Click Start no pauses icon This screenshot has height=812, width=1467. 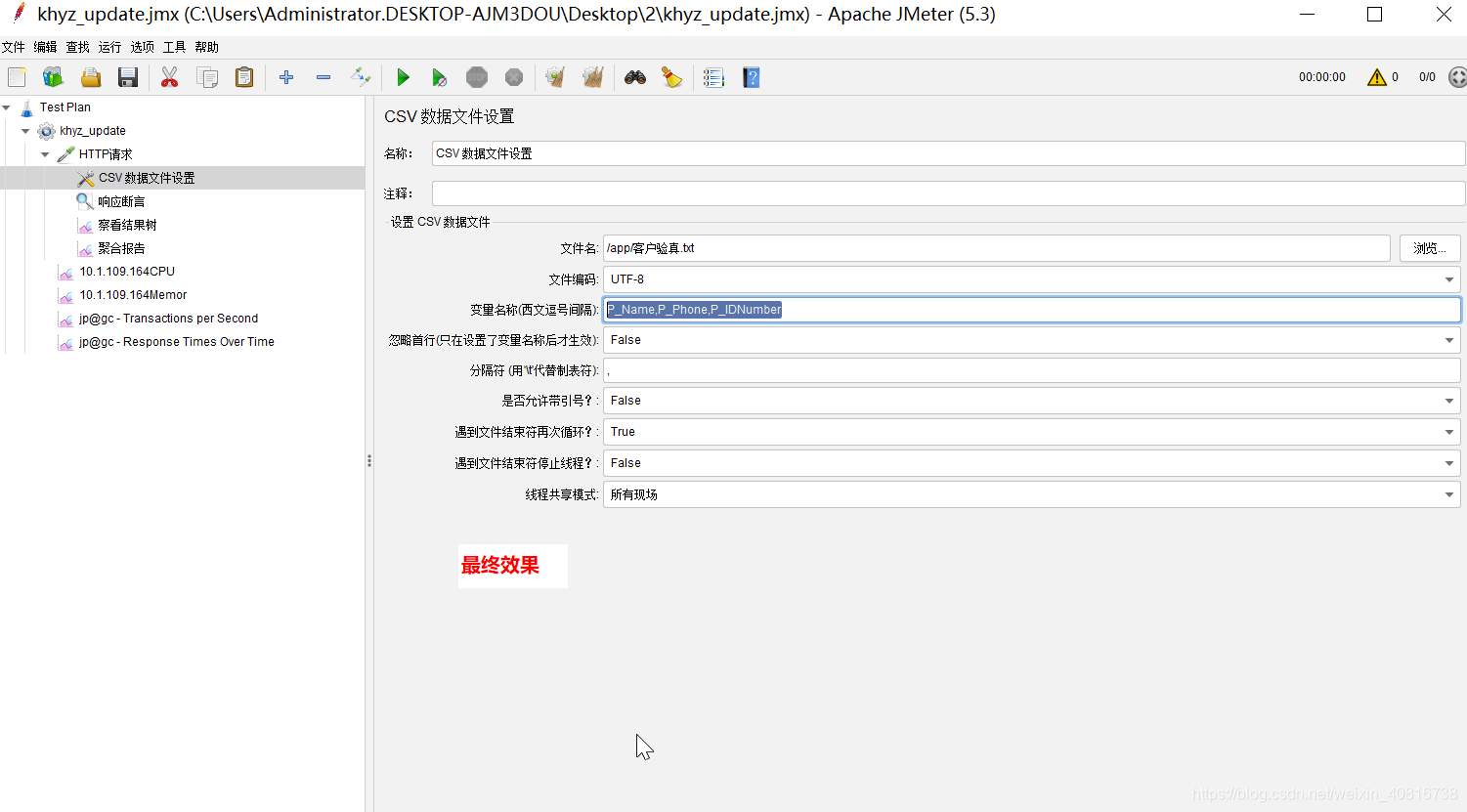[440, 77]
